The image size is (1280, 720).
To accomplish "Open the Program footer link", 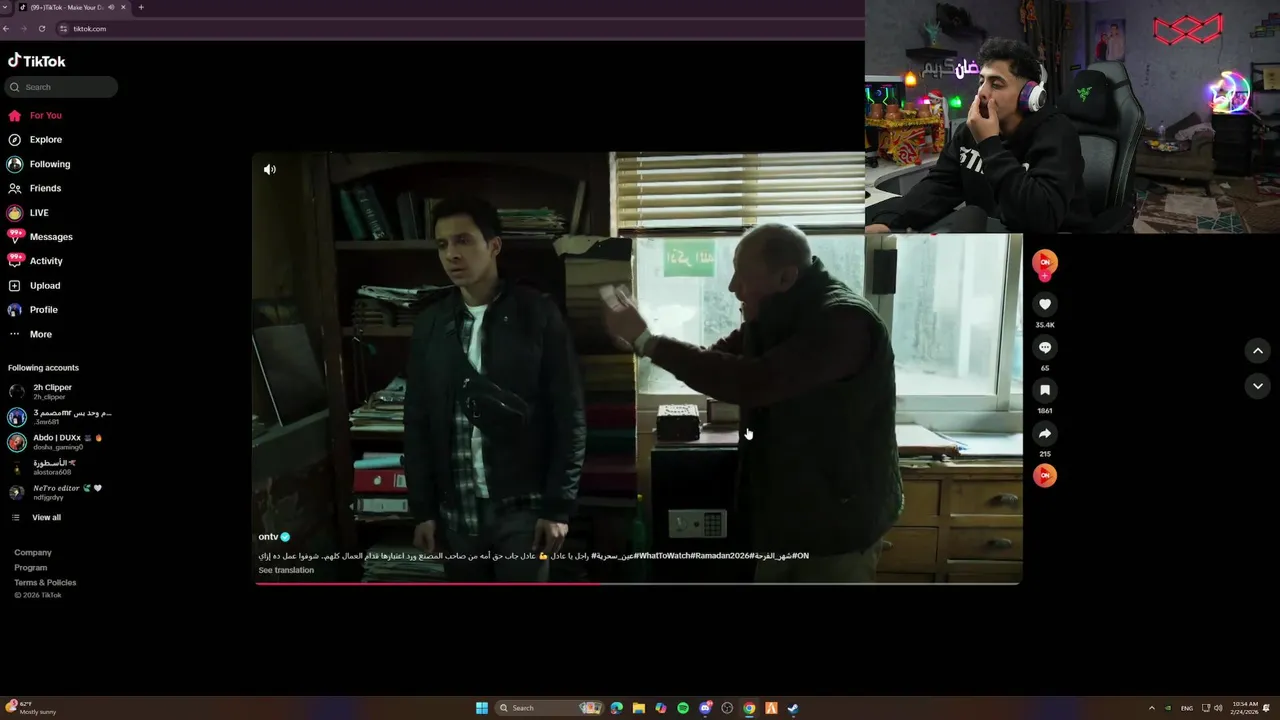I will (x=31, y=568).
